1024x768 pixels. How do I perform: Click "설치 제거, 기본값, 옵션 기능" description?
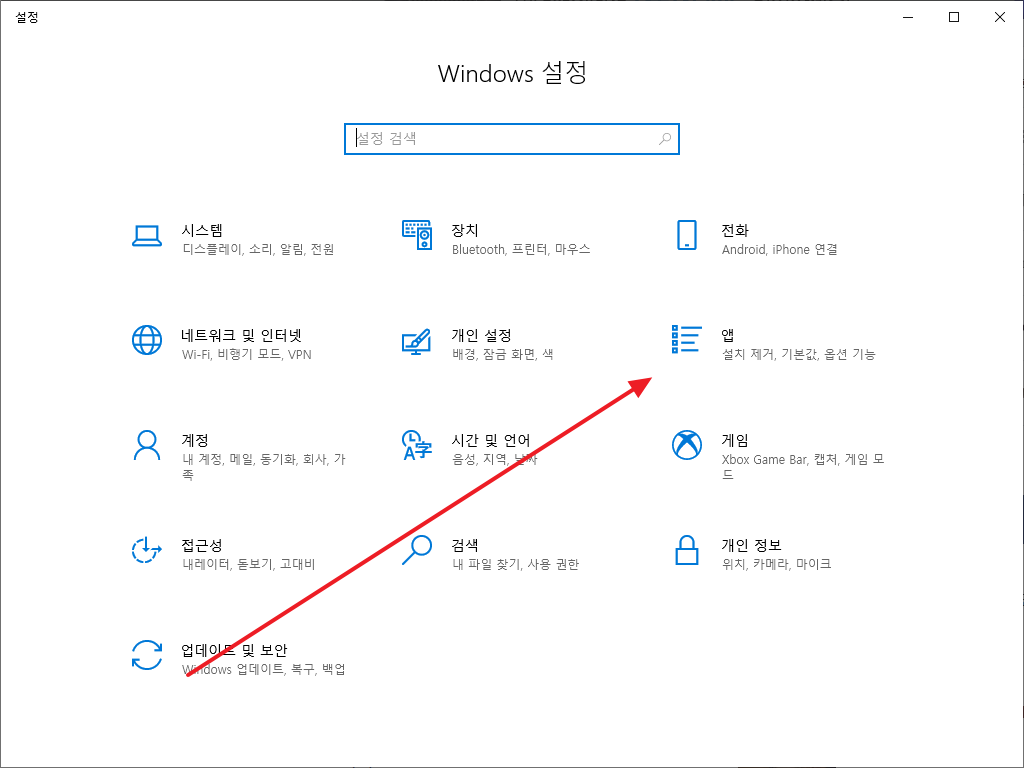(x=798, y=355)
